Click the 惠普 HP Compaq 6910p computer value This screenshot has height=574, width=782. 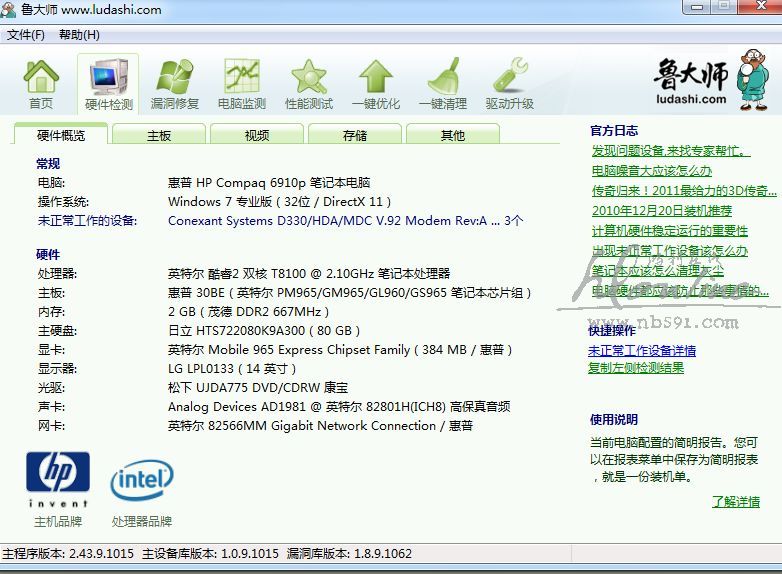(269, 183)
